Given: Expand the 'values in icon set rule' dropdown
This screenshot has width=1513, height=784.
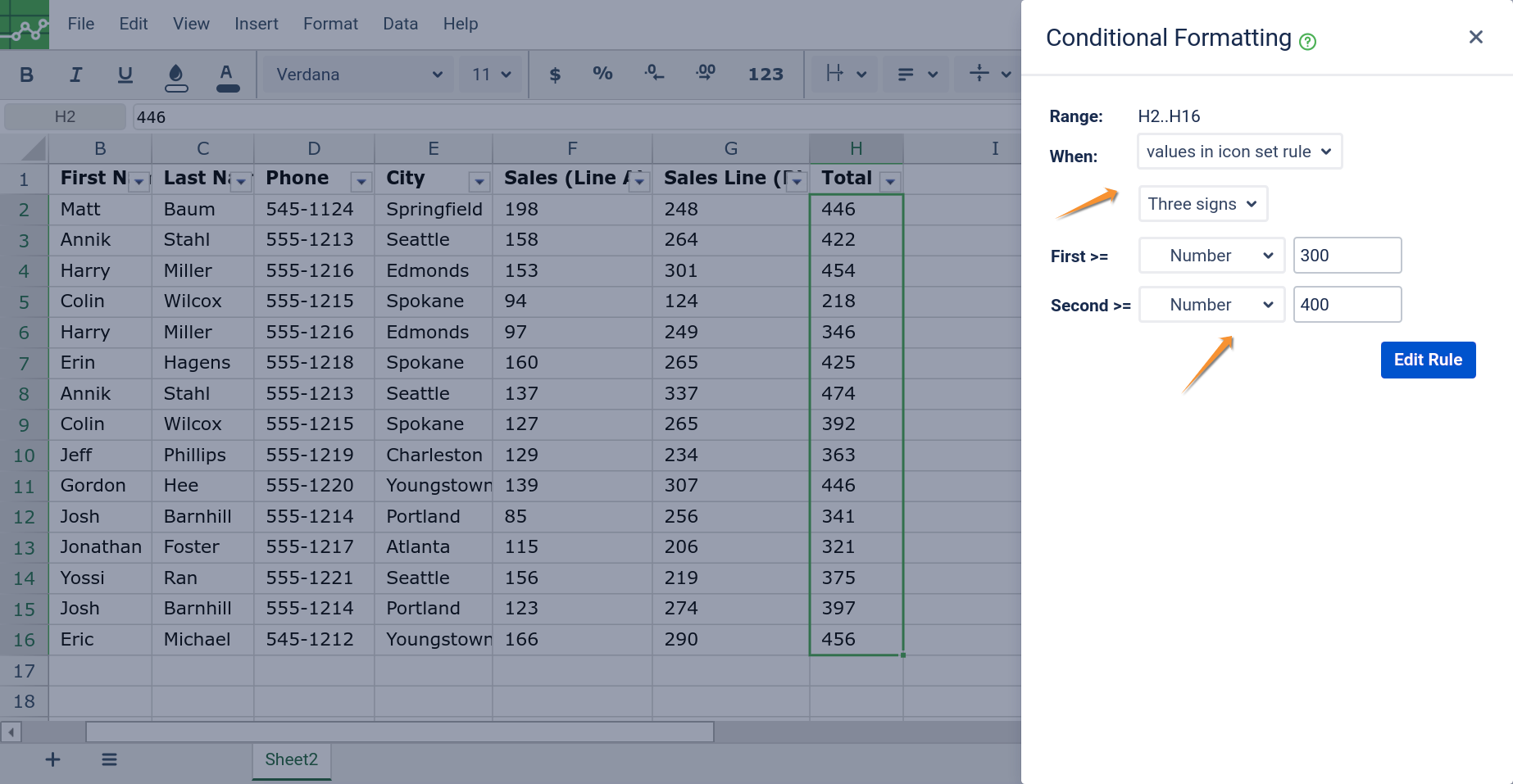Looking at the screenshot, I should tap(1238, 152).
